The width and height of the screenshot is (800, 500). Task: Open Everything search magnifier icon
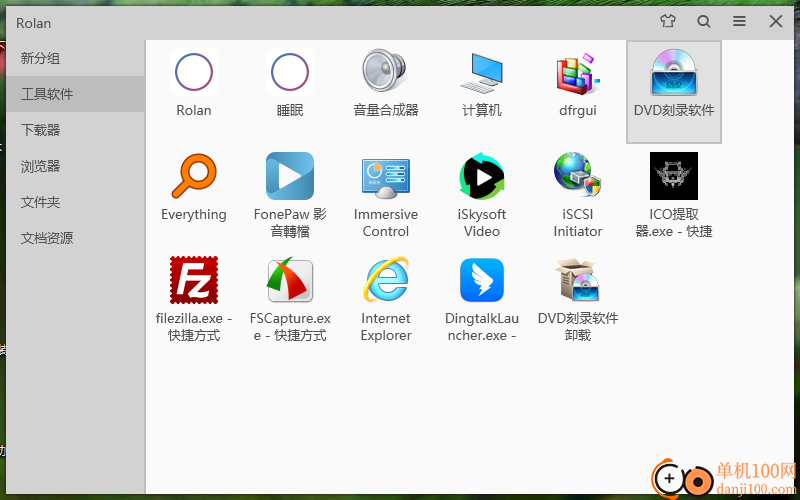click(x=194, y=176)
